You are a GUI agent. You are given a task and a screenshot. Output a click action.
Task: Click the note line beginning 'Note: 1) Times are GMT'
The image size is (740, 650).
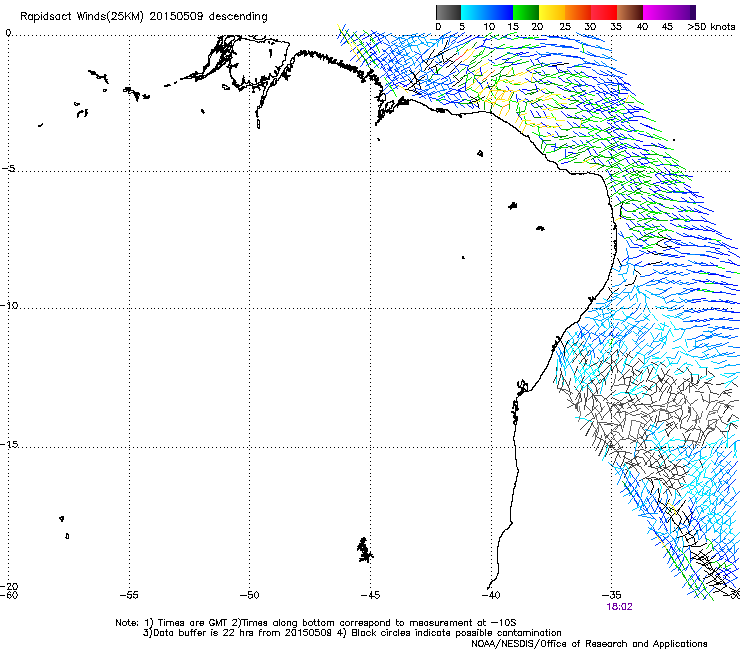[316, 623]
